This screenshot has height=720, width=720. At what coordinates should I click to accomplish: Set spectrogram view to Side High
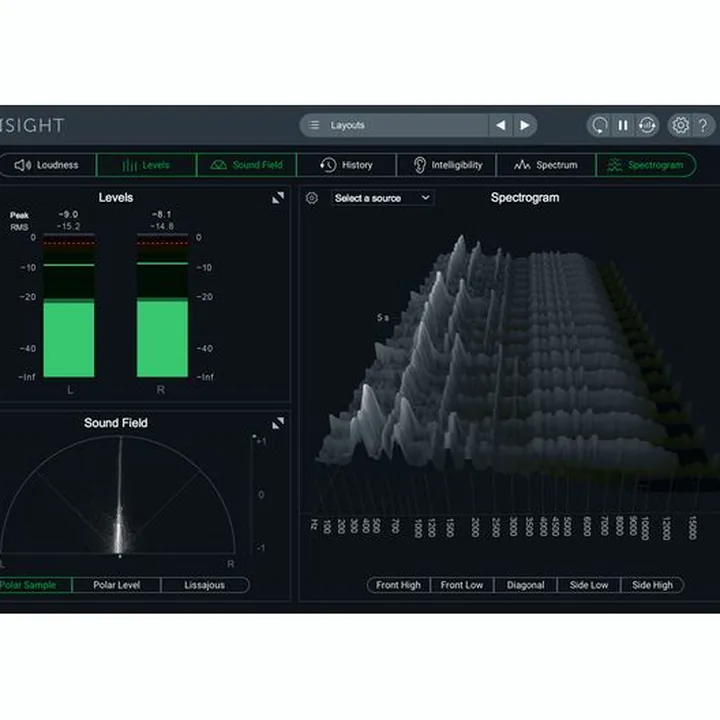[x=652, y=585]
